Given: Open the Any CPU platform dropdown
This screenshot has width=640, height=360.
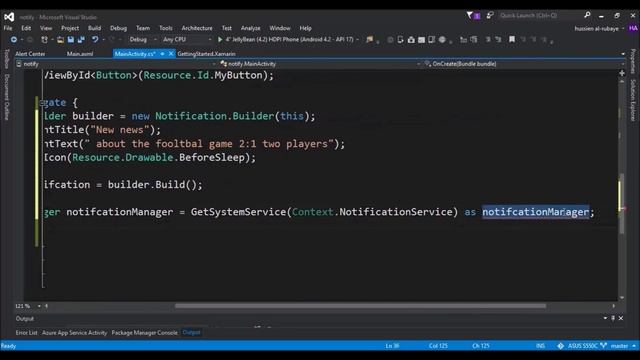Looking at the screenshot, I should coord(187,40).
